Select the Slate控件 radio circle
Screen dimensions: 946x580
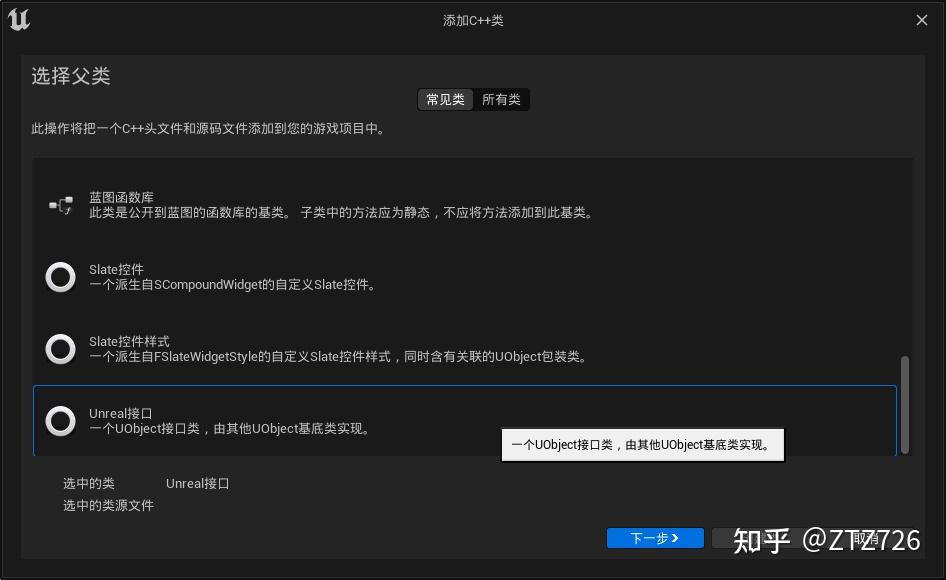[60, 277]
